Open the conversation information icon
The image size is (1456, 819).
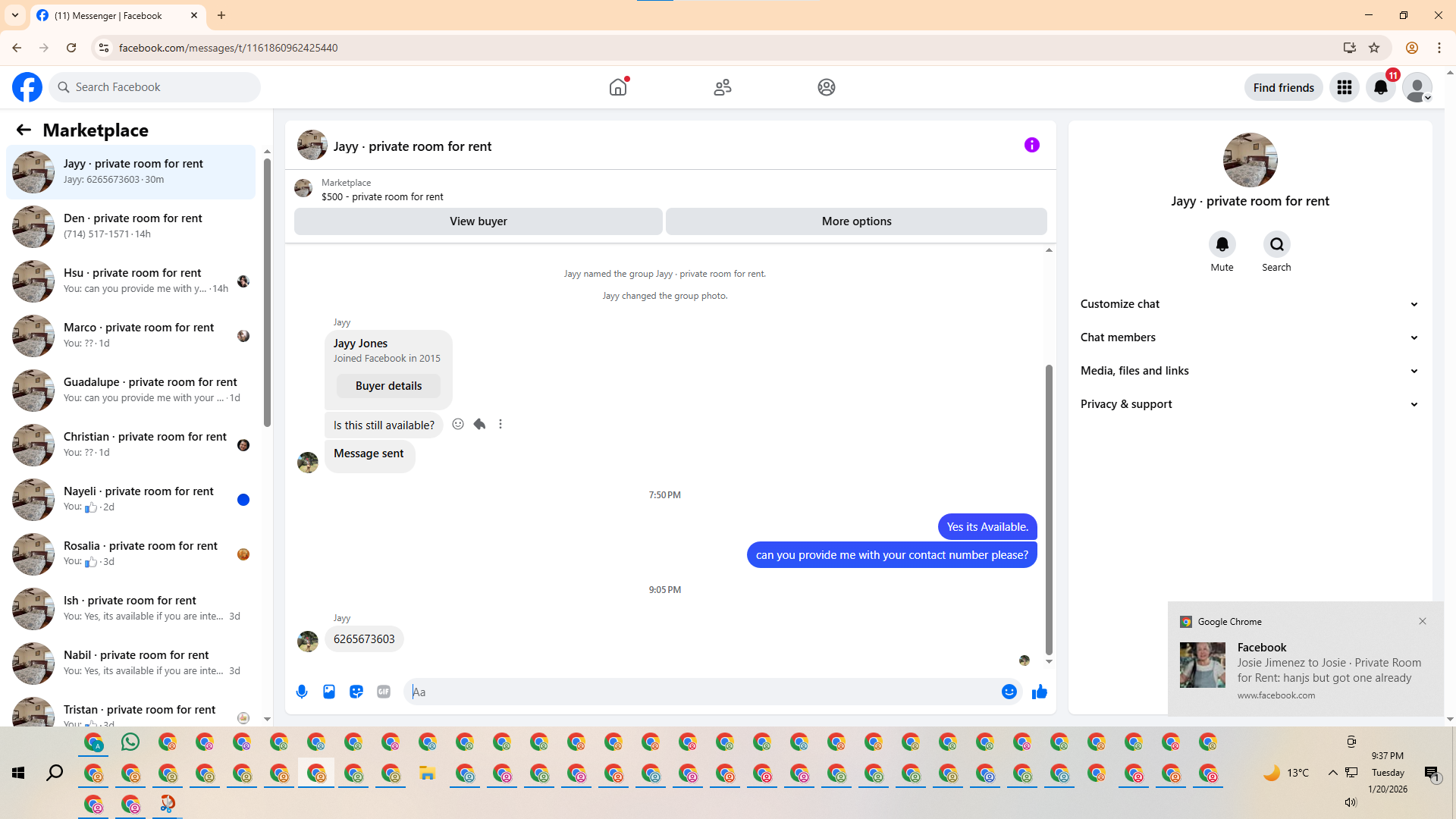point(1032,145)
